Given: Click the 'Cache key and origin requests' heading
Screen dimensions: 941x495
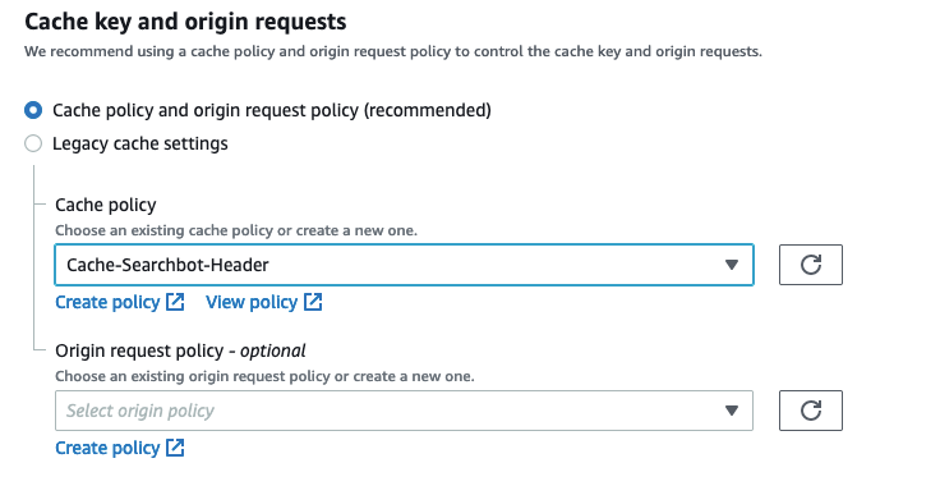Looking at the screenshot, I should pos(185,22).
